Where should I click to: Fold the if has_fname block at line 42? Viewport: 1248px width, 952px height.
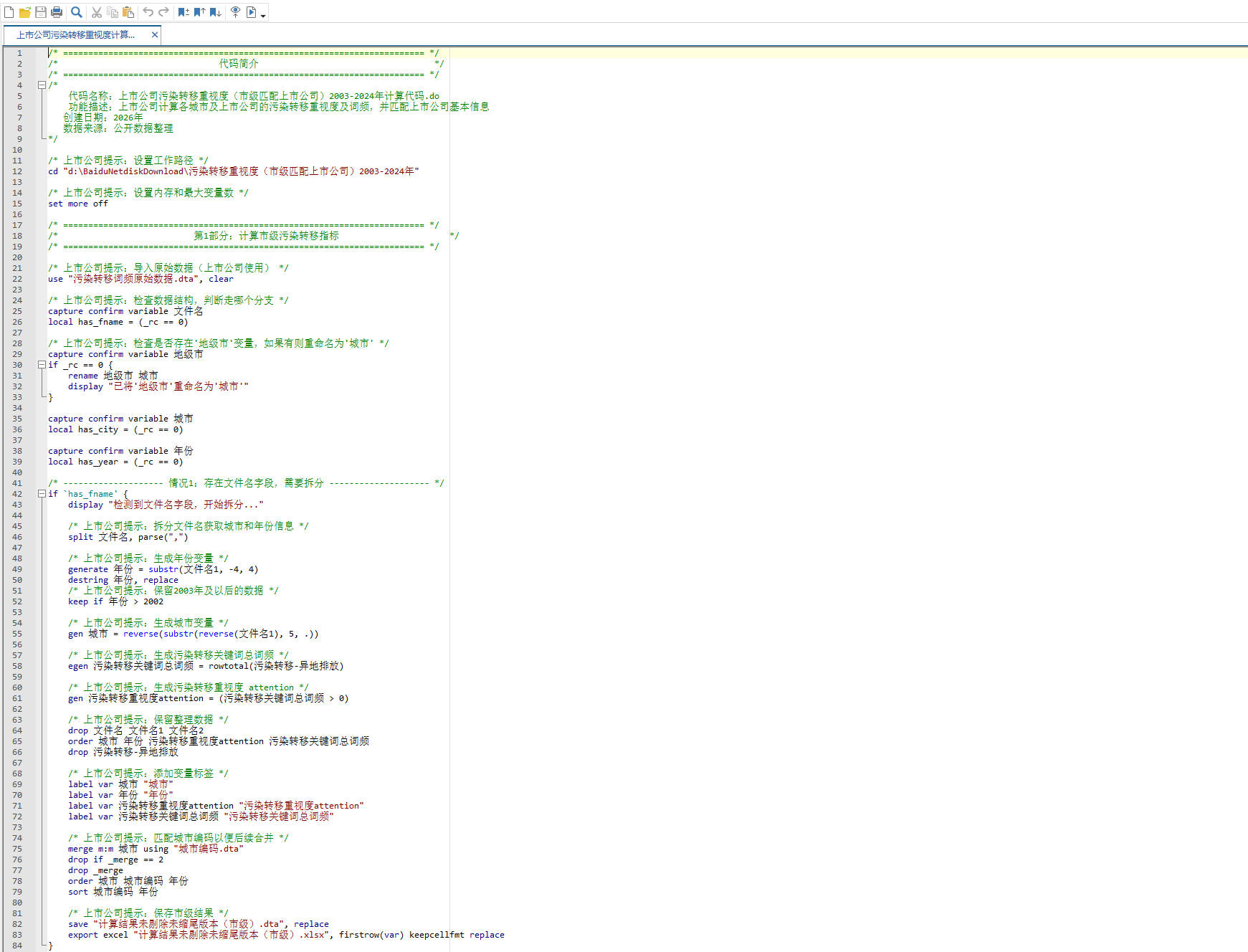tap(42, 494)
